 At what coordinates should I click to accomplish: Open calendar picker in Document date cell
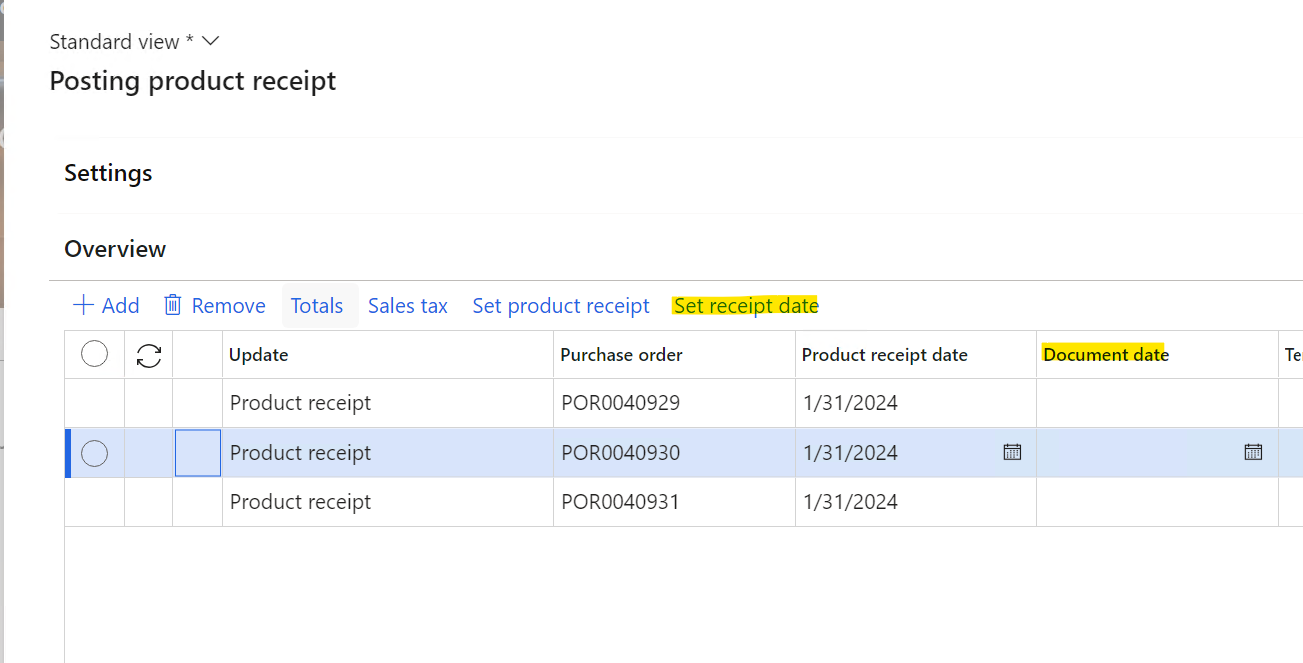point(1253,452)
